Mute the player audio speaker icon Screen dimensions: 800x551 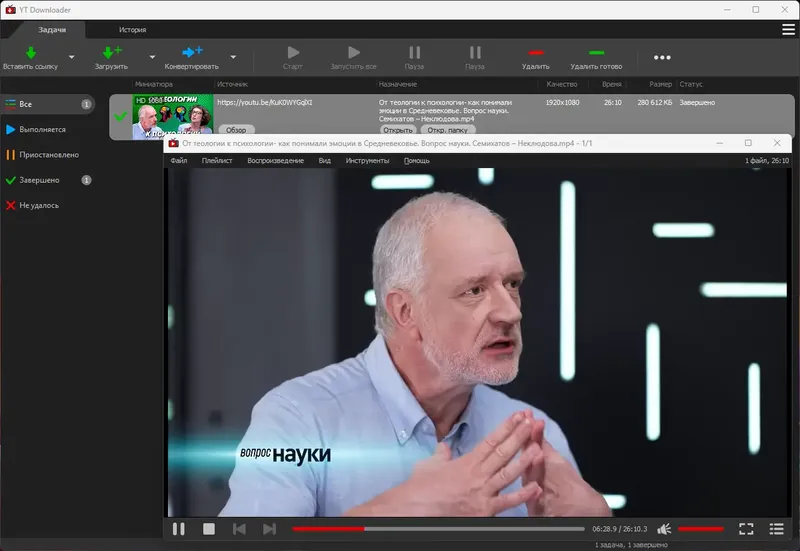pyautogui.click(x=664, y=529)
